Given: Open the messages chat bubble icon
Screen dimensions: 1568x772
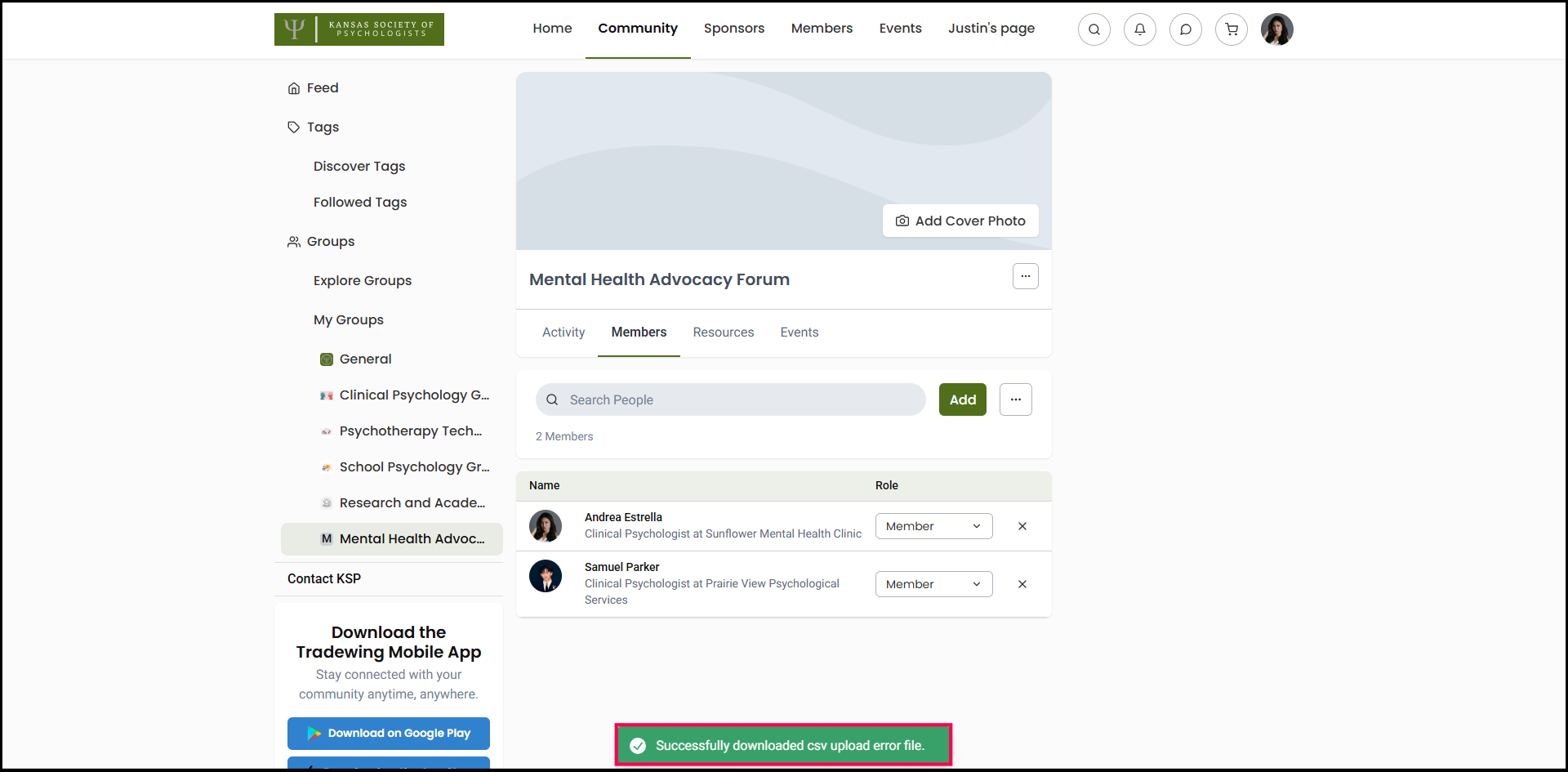Looking at the screenshot, I should click(1185, 29).
